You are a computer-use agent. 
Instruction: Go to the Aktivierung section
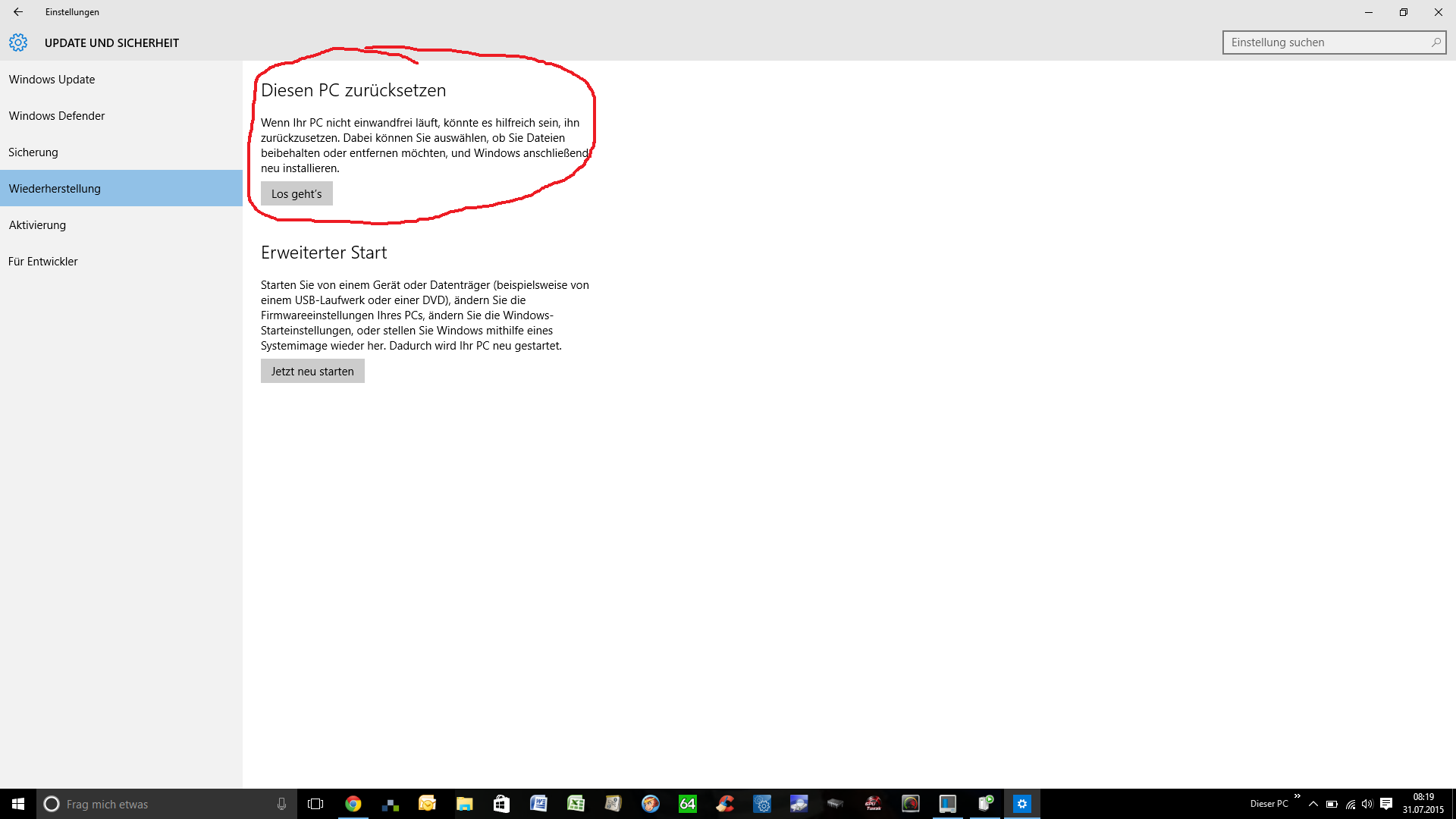(37, 224)
